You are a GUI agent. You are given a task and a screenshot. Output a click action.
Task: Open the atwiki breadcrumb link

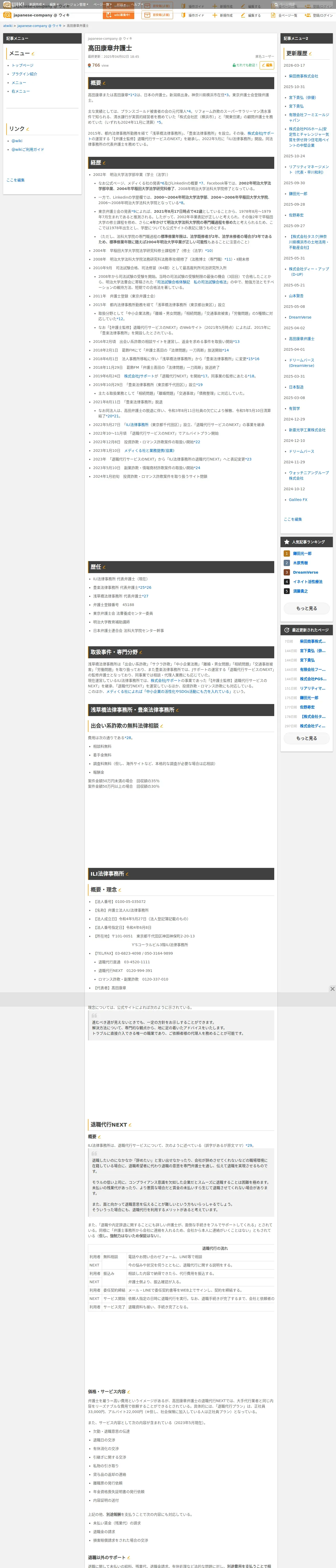pyautogui.click(x=8, y=26)
